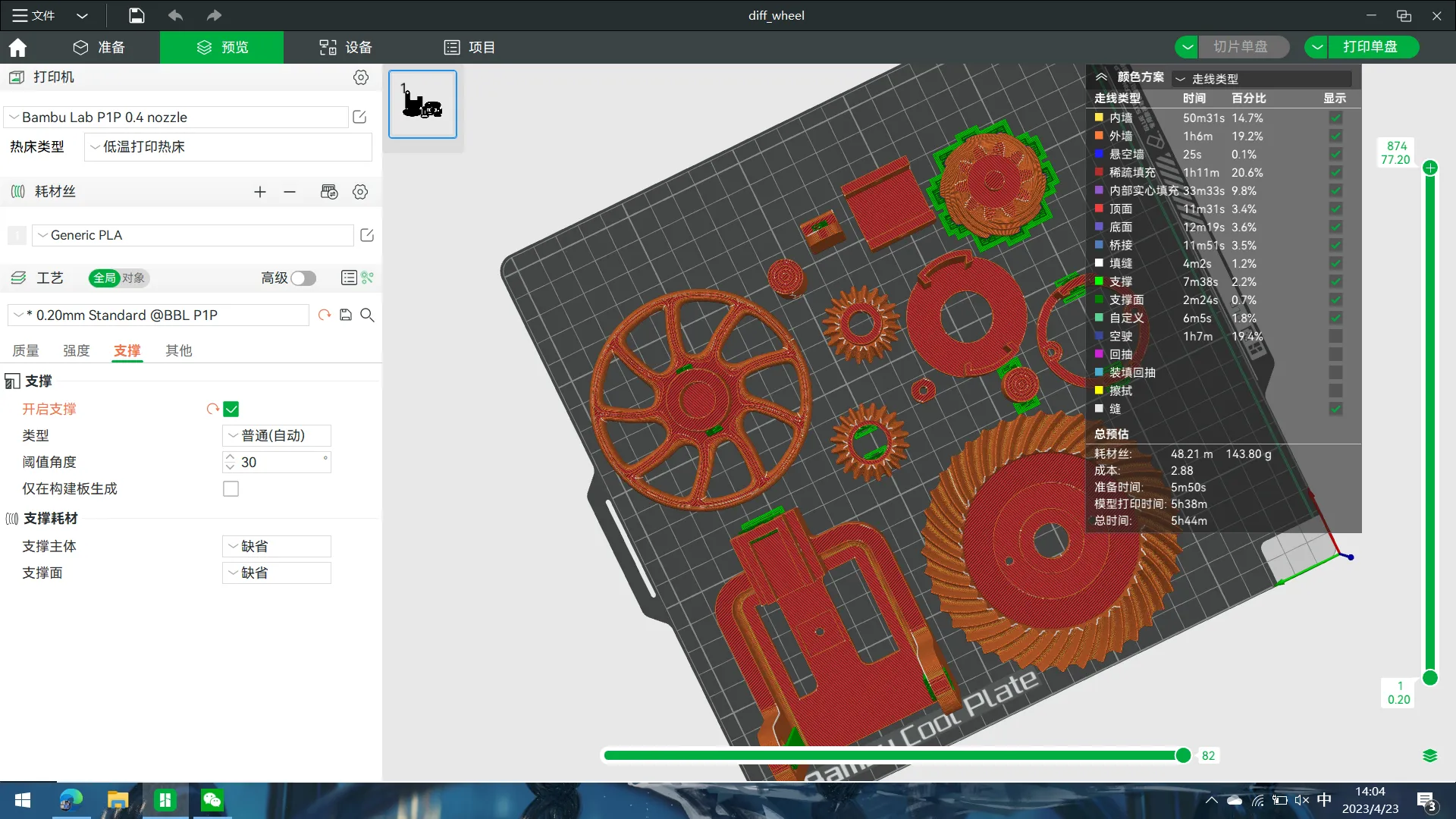Viewport: 1456px width, 819px height.
Task: Click the remove filament minus icon
Action: pos(290,192)
